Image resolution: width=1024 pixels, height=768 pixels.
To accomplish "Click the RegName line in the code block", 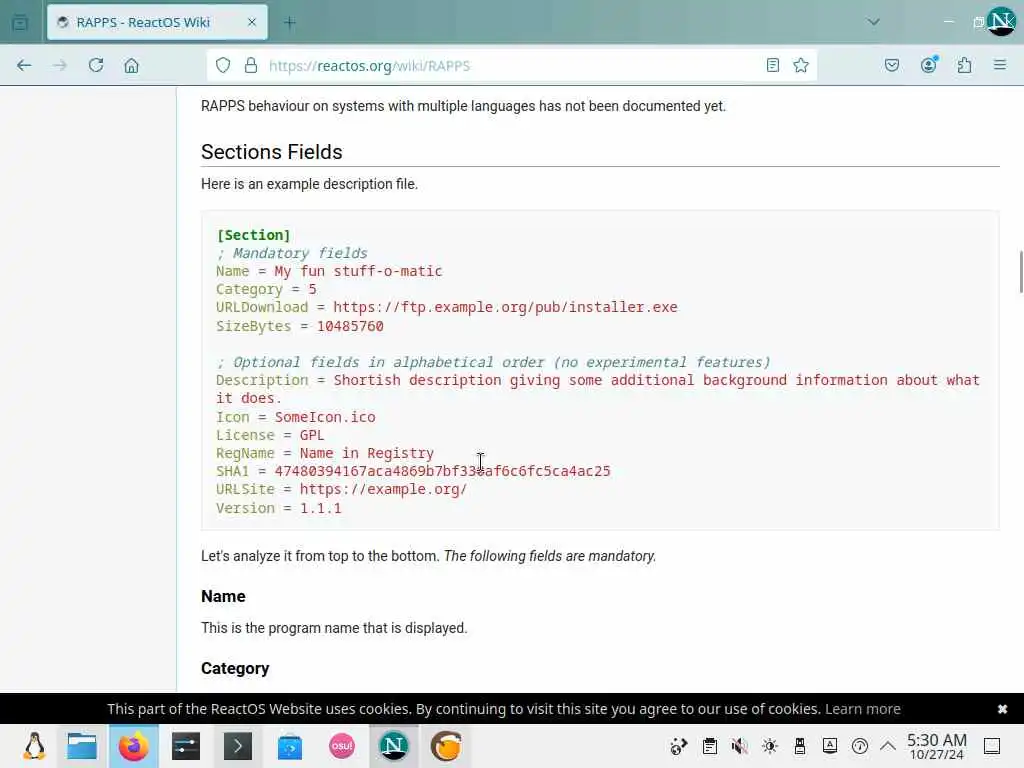I will pos(325,453).
